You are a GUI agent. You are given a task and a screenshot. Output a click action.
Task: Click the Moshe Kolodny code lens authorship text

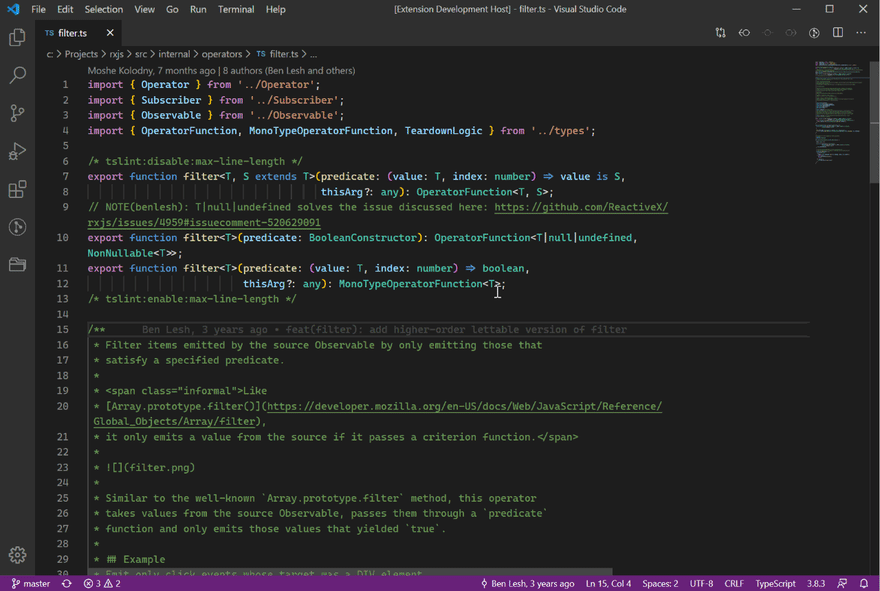[x=151, y=71]
